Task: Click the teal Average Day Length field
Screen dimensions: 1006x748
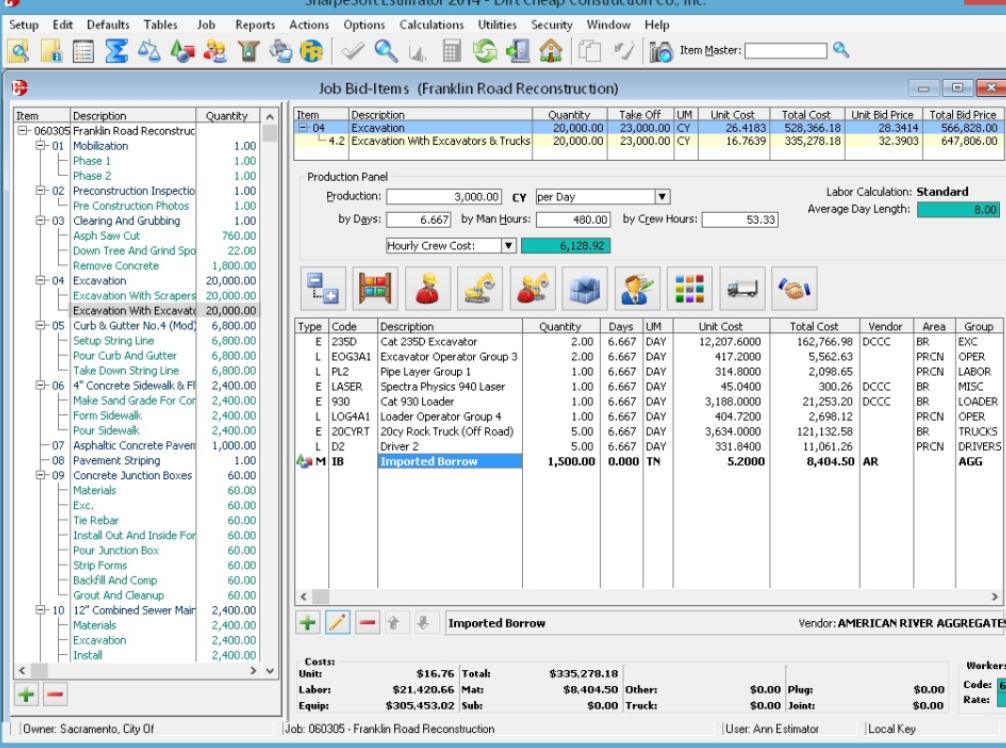Action: tap(957, 210)
